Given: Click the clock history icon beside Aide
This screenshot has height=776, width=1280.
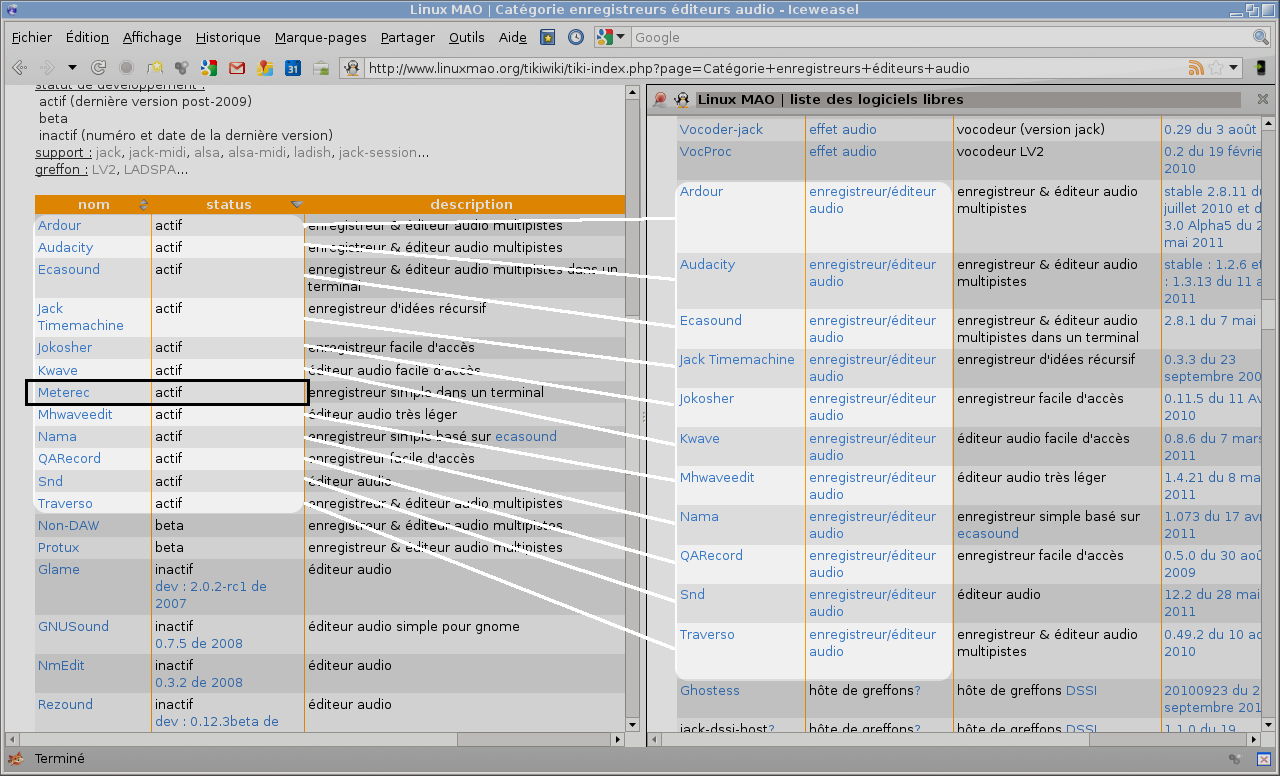Looking at the screenshot, I should point(576,37).
